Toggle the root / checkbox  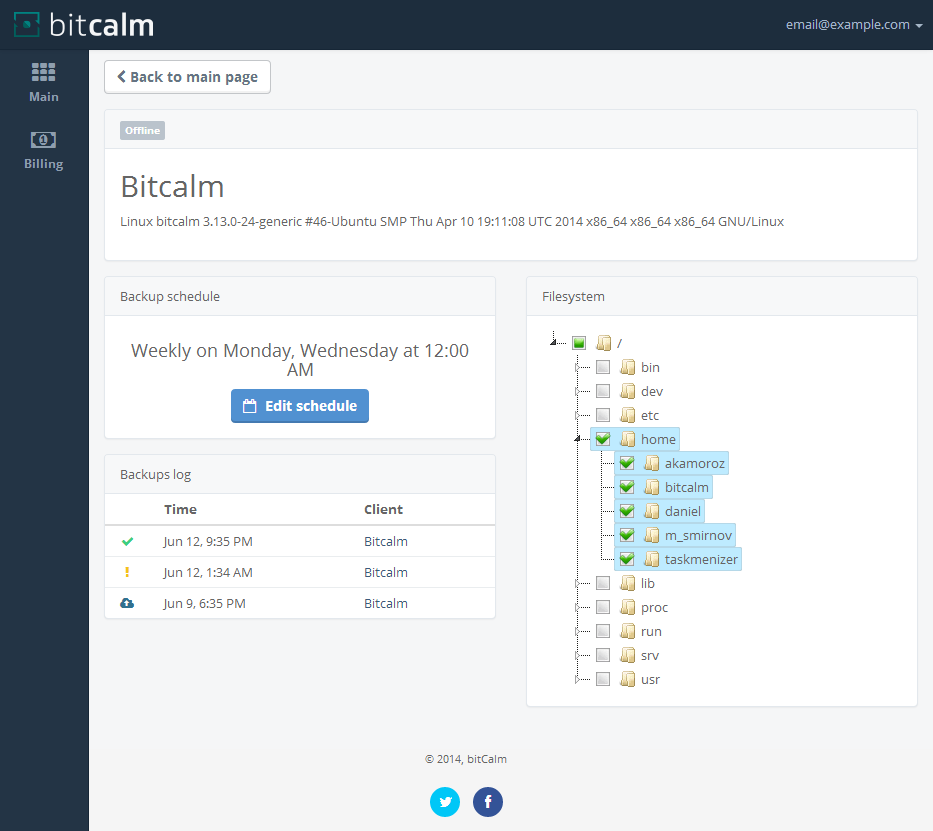coord(579,343)
